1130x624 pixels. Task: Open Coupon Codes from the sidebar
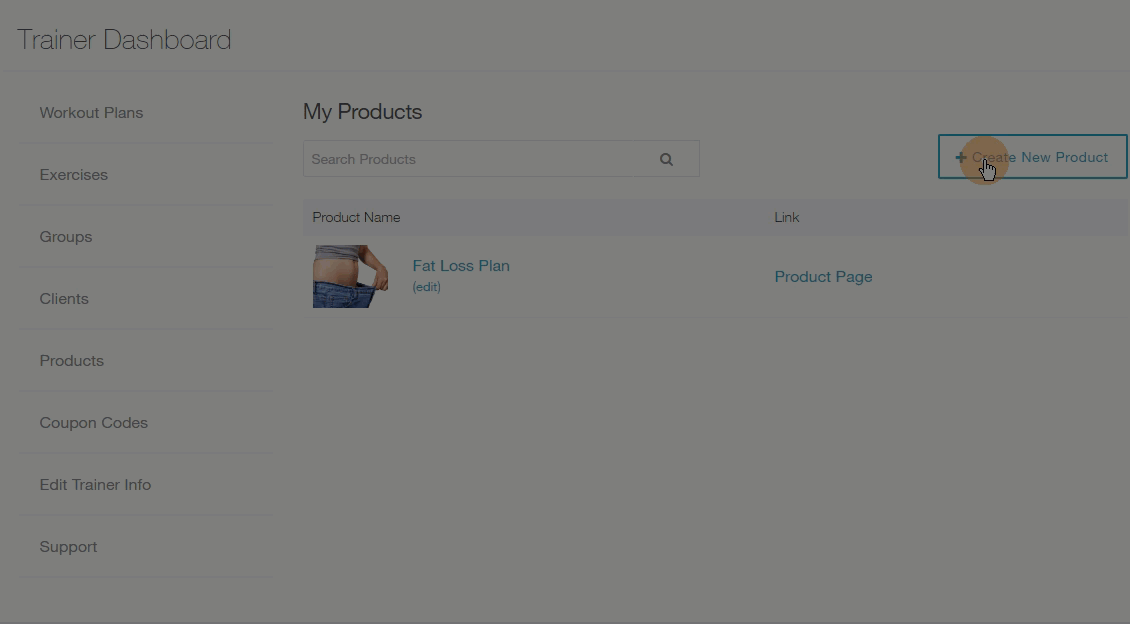click(x=94, y=422)
